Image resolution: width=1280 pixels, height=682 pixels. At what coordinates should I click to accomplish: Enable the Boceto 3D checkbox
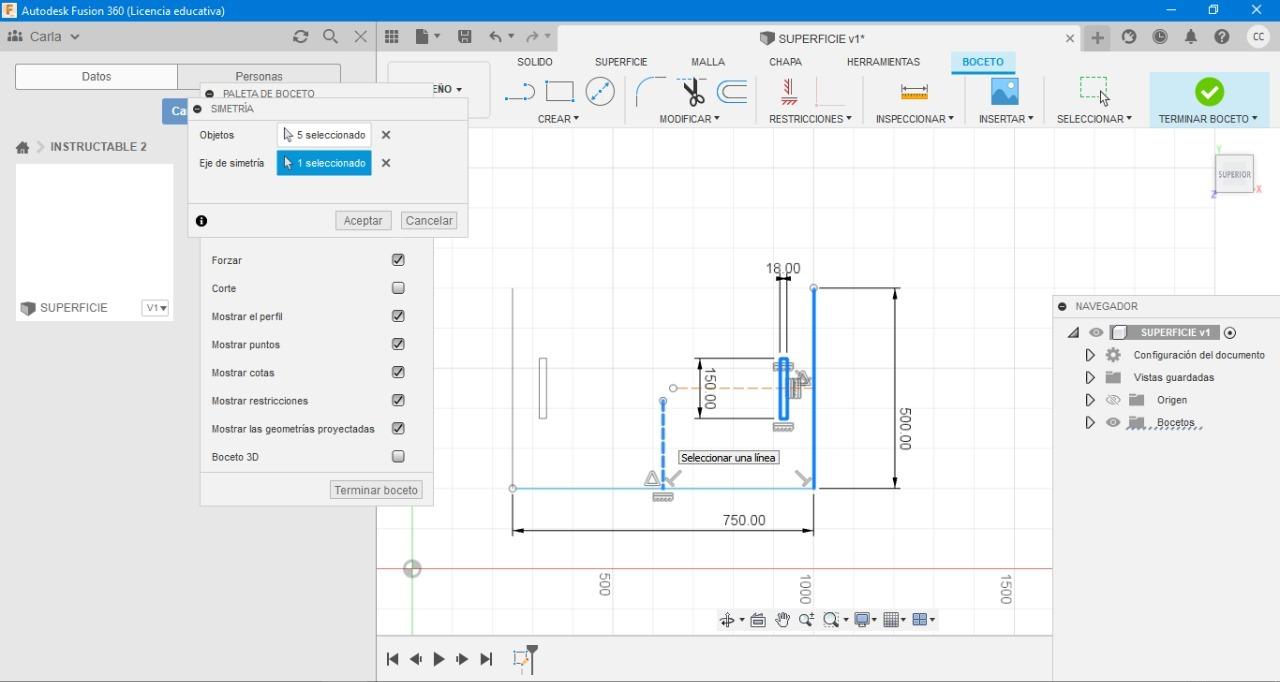398,457
